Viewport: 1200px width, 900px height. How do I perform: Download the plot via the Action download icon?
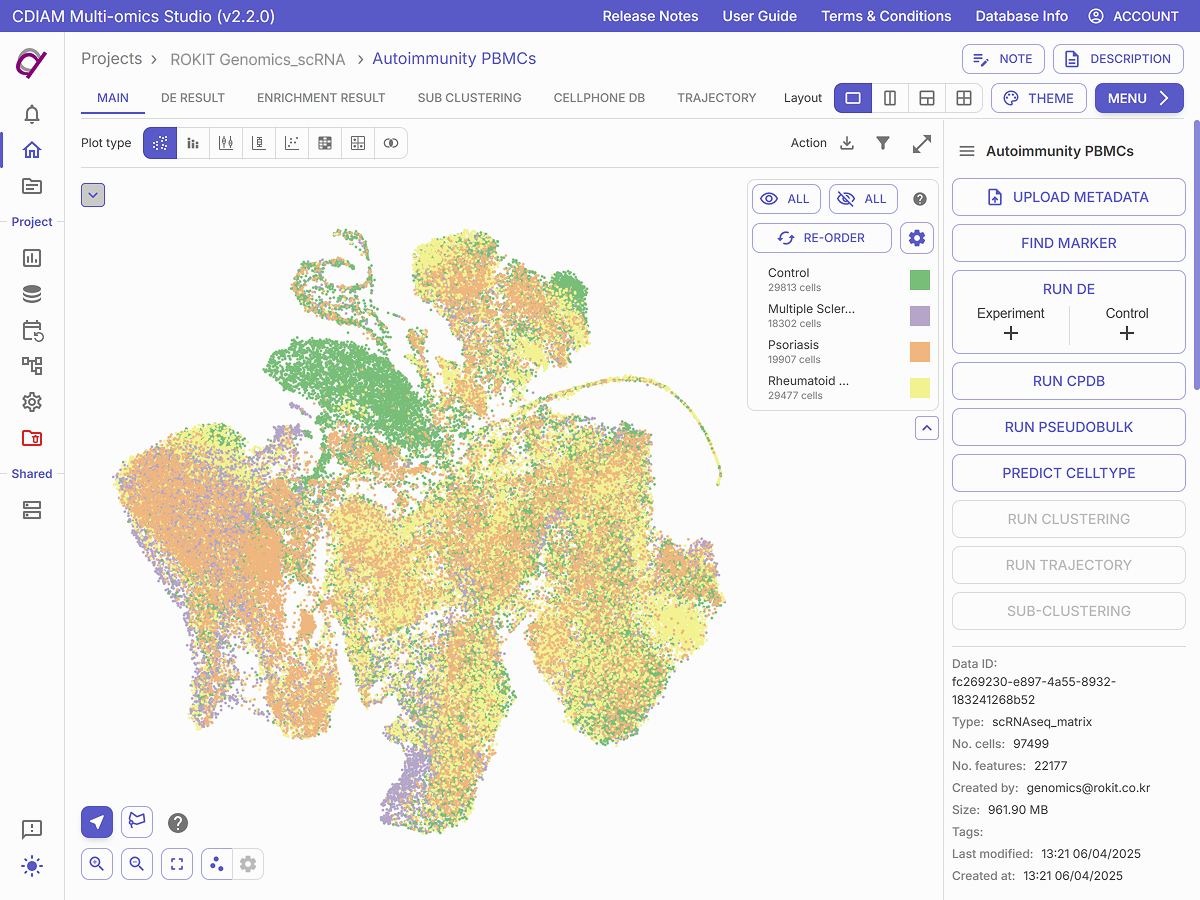847,143
